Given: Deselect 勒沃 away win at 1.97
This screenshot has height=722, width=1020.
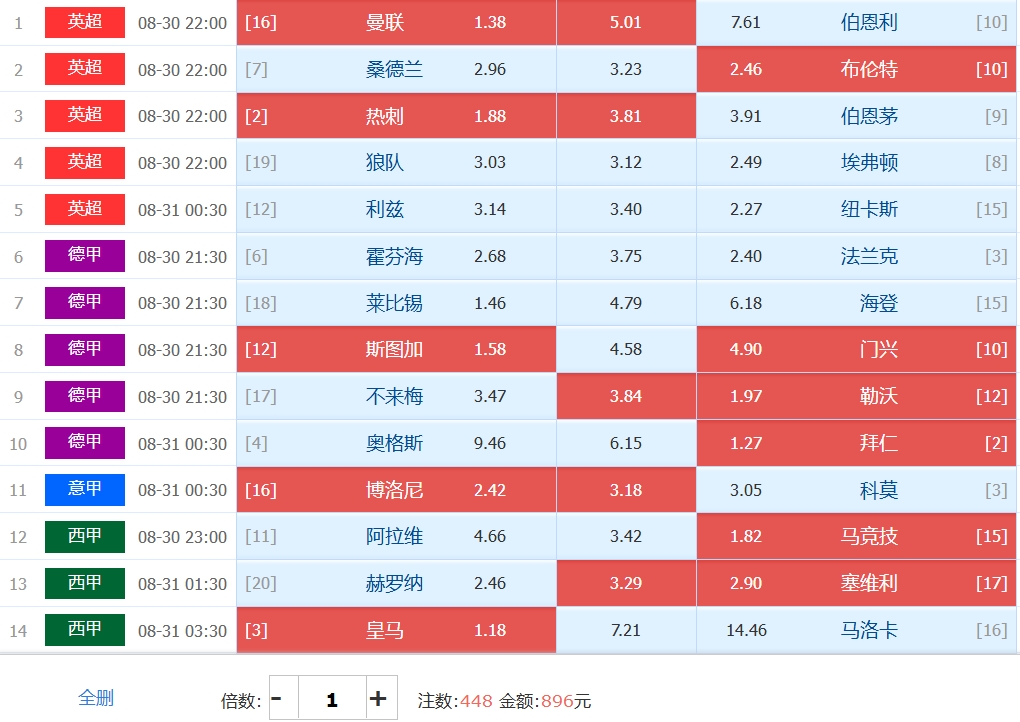Looking at the screenshot, I should 856,396.
